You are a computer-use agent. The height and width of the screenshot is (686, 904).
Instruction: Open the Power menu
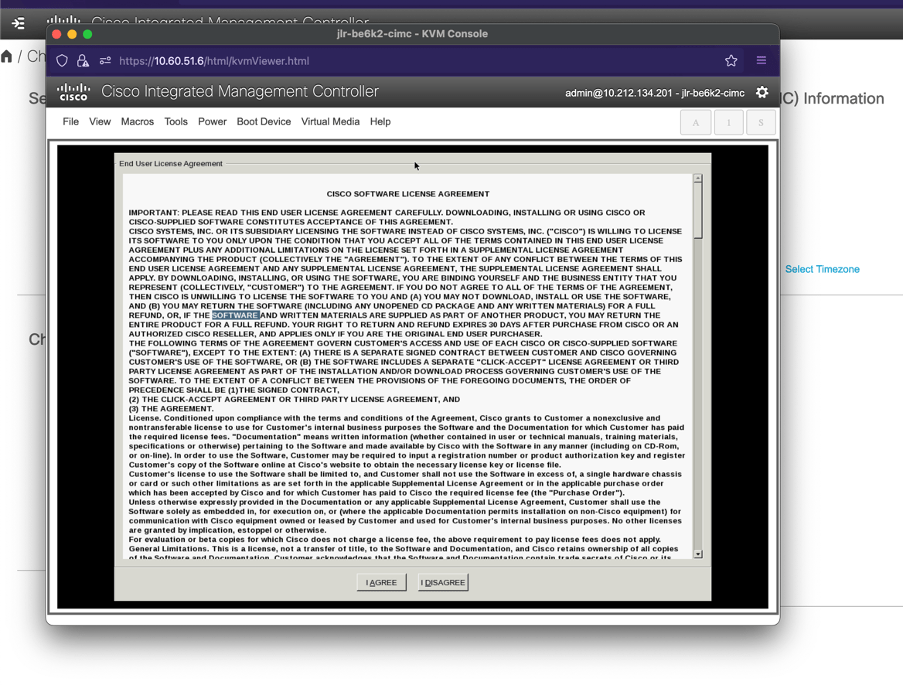pos(212,122)
